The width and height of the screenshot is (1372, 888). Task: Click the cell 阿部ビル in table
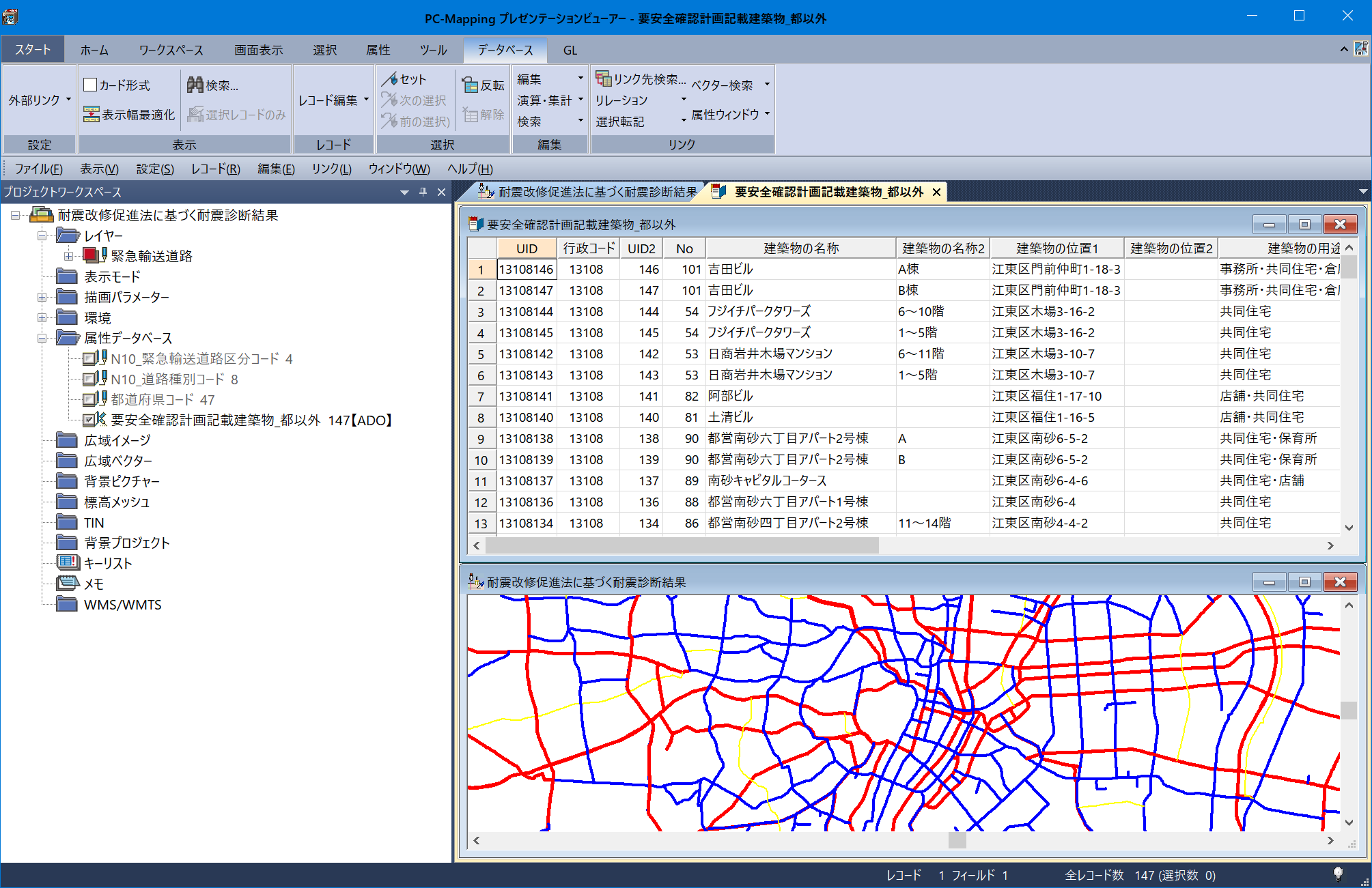pyautogui.click(x=800, y=396)
